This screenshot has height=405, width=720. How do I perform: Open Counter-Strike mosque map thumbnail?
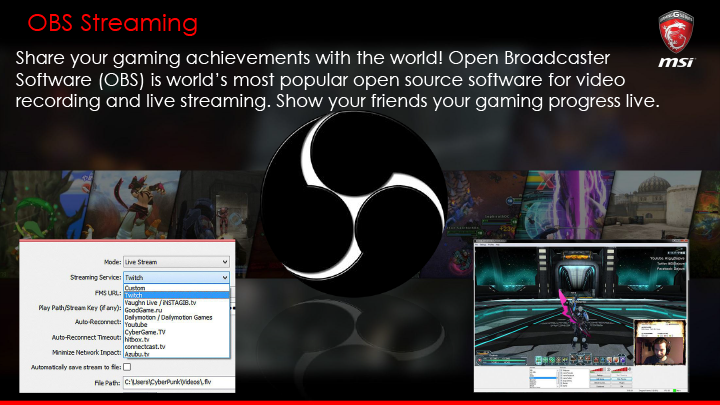click(x=651, y=204)
